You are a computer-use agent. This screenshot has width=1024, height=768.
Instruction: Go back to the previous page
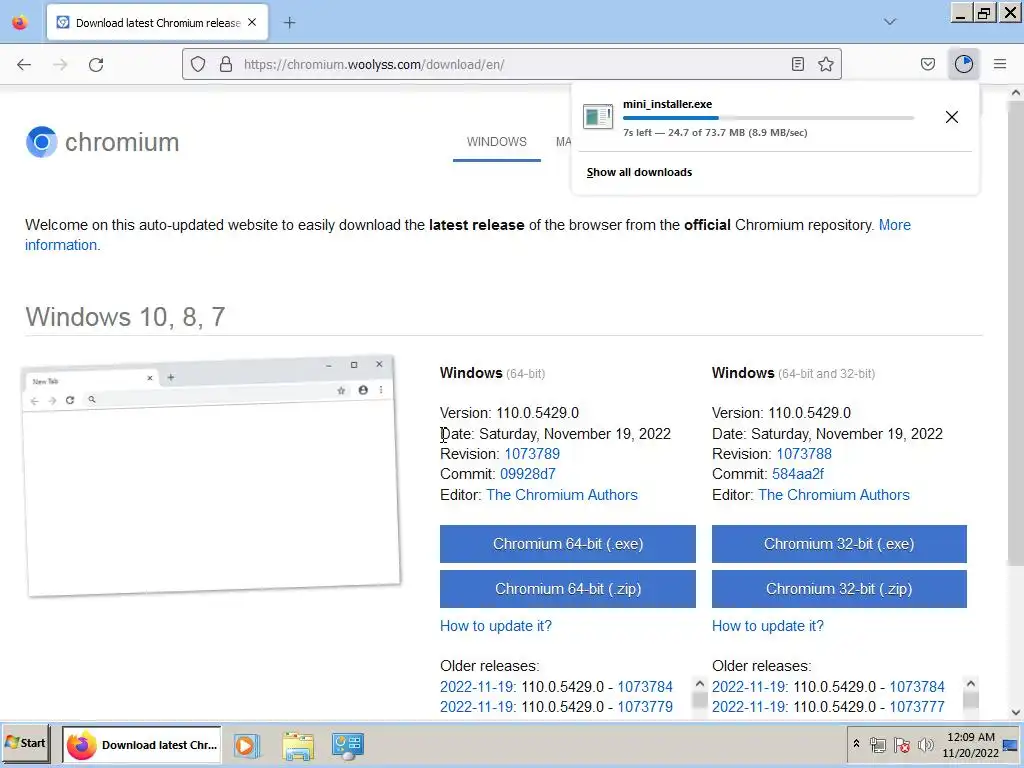click(x=24, y=64)
